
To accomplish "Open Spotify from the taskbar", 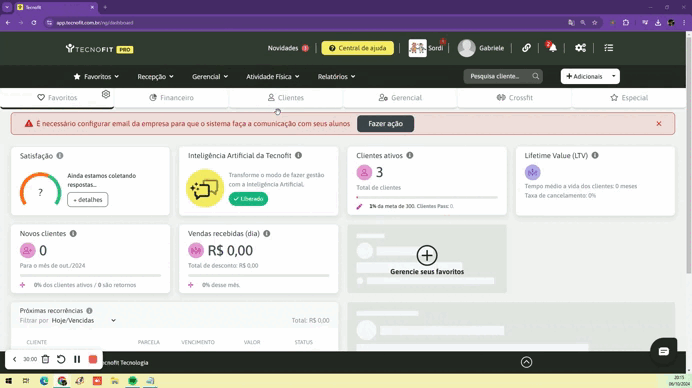I will (132, 381).
